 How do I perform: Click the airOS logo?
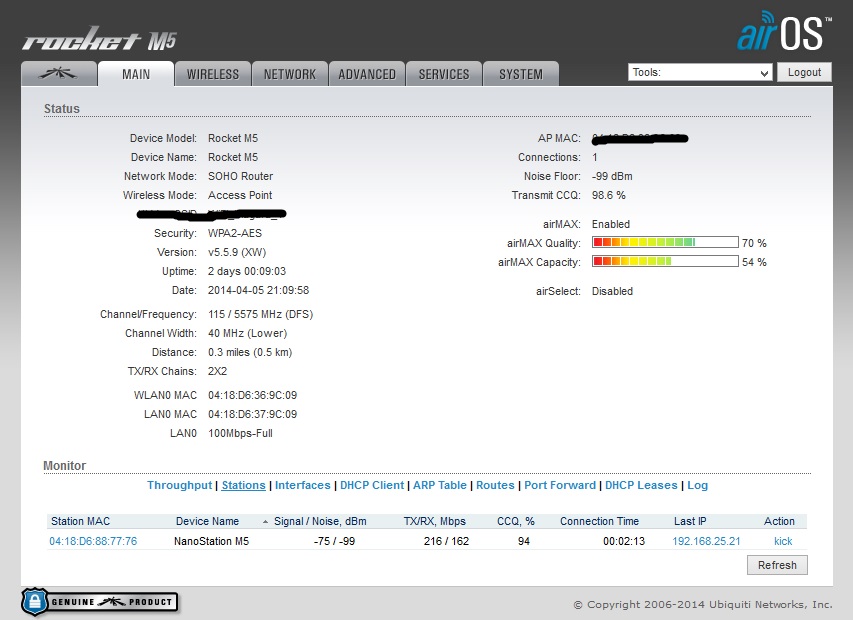pos(784,32)
